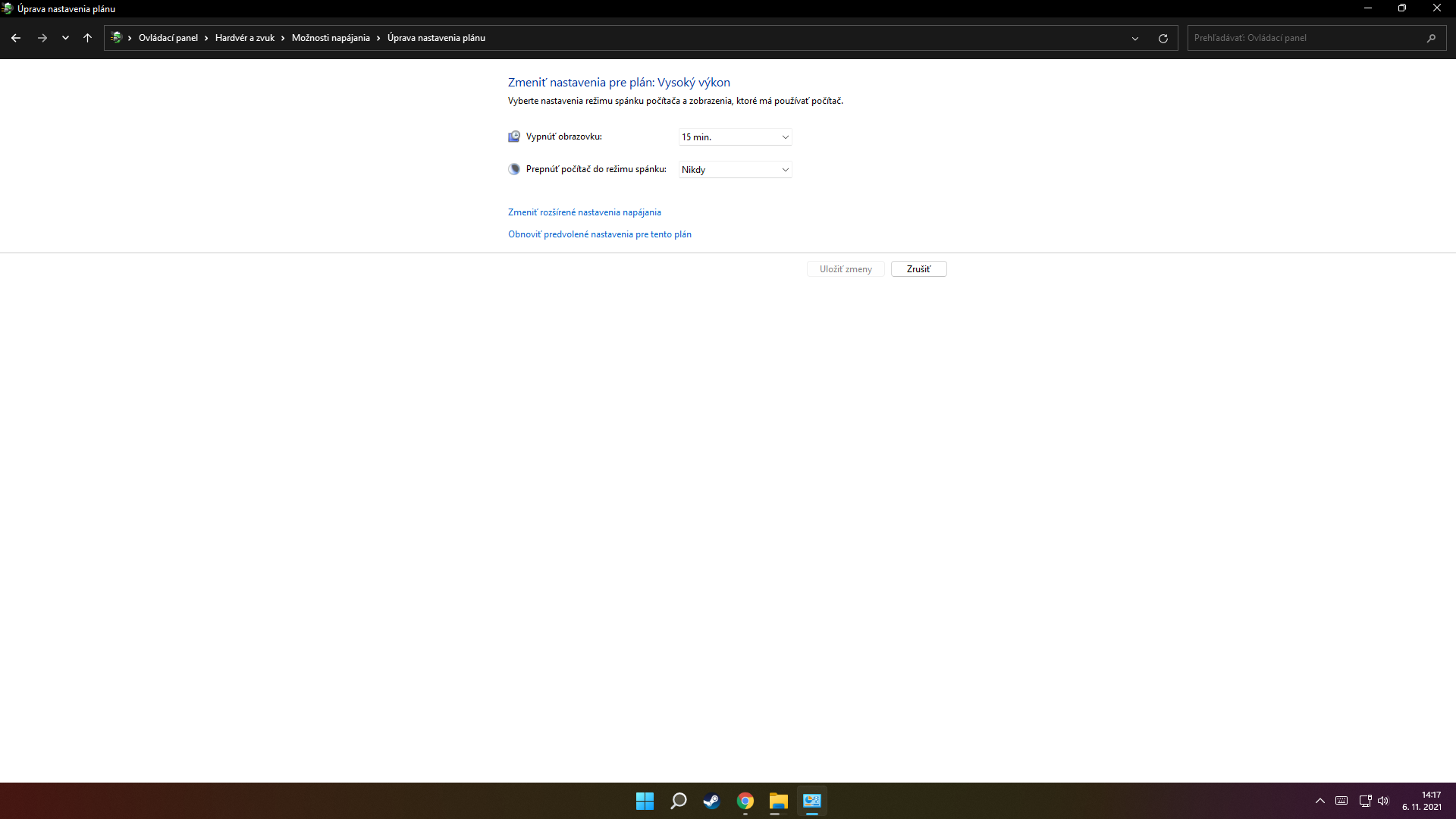Open Google Chrome from the taskbar
1456x819 pixels.
click(745, 801)
